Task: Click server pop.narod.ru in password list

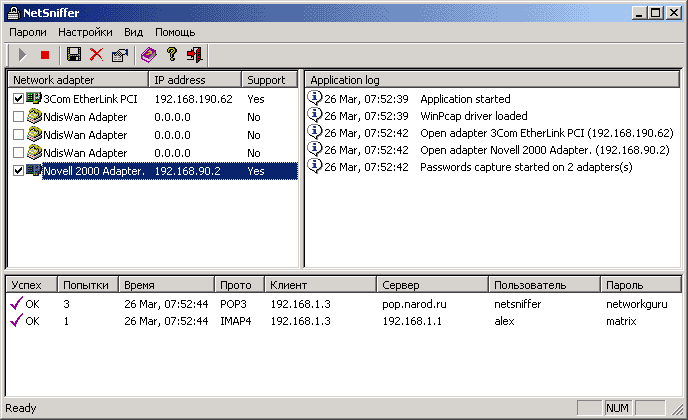Action: tap(414, 304)
